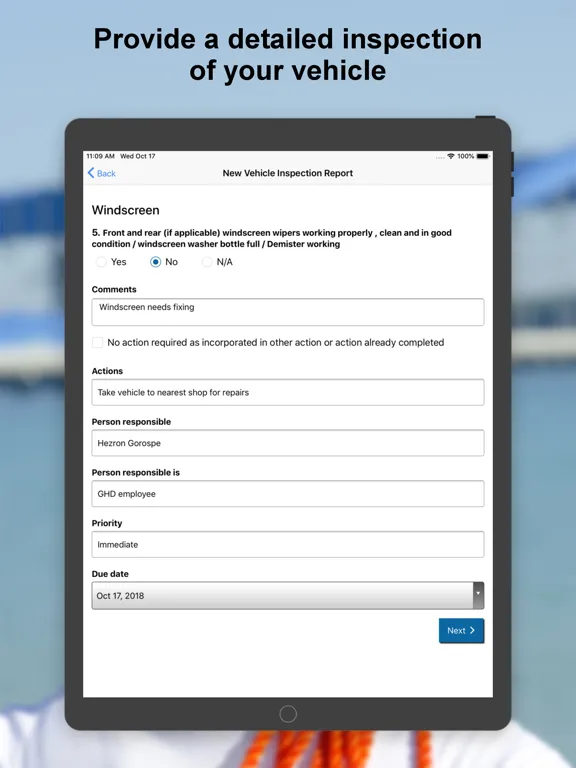This screenshot has height=768, width=576.
Task: Tap the battery indicator icon
Action: (x=483, y=156)
